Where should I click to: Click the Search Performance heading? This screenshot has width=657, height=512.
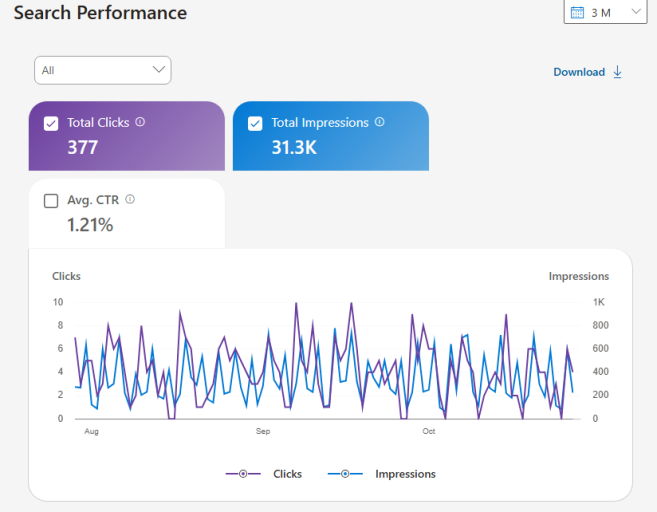[x=100, y=13]
